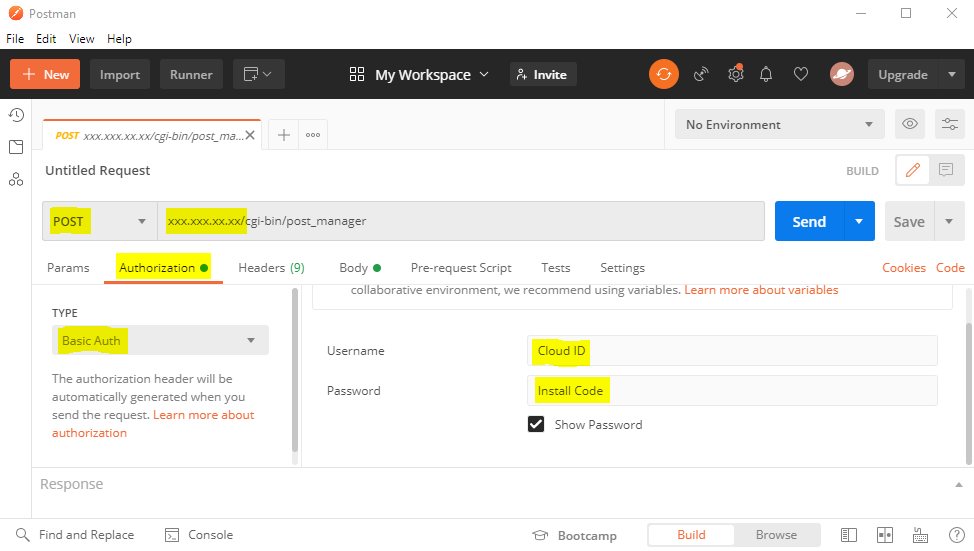Open the Code link
The image size is (974, 551).
[x=950, y=268]
